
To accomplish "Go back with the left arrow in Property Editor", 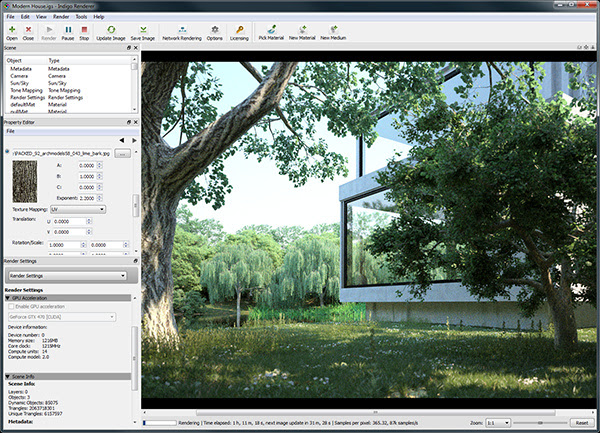I will point(122,140).
